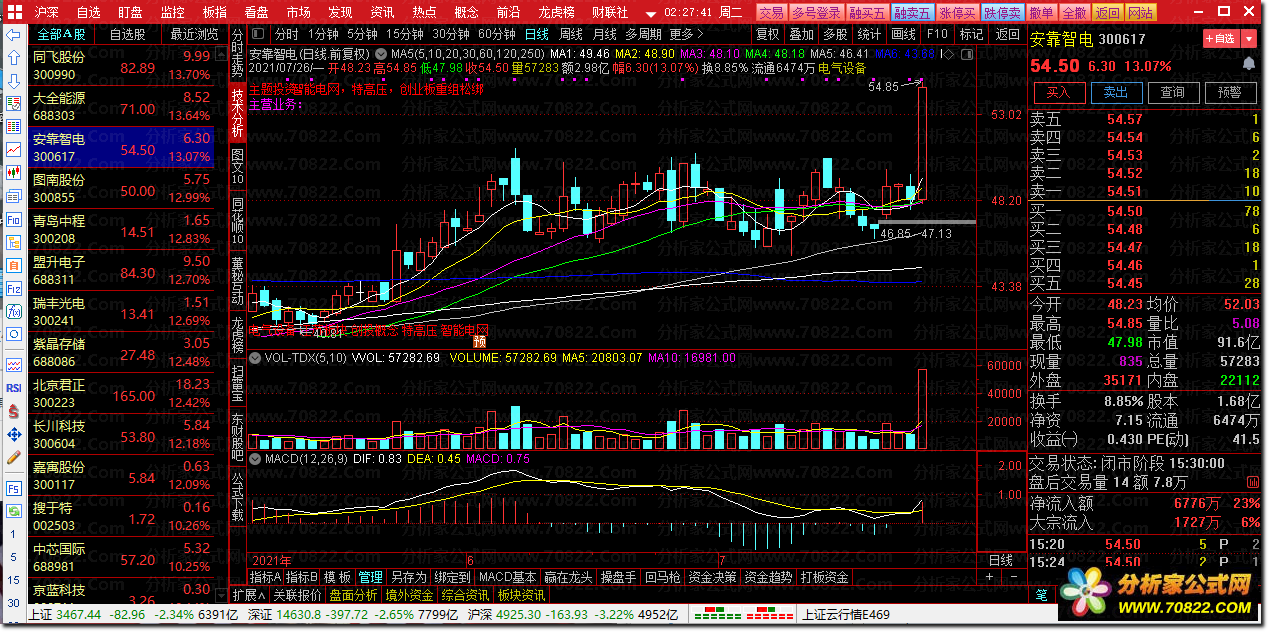The height and width of the screenshot is (632, 1270).
Task: Click the 标记 mark toolbar button
Action: [x=971, y=34]
